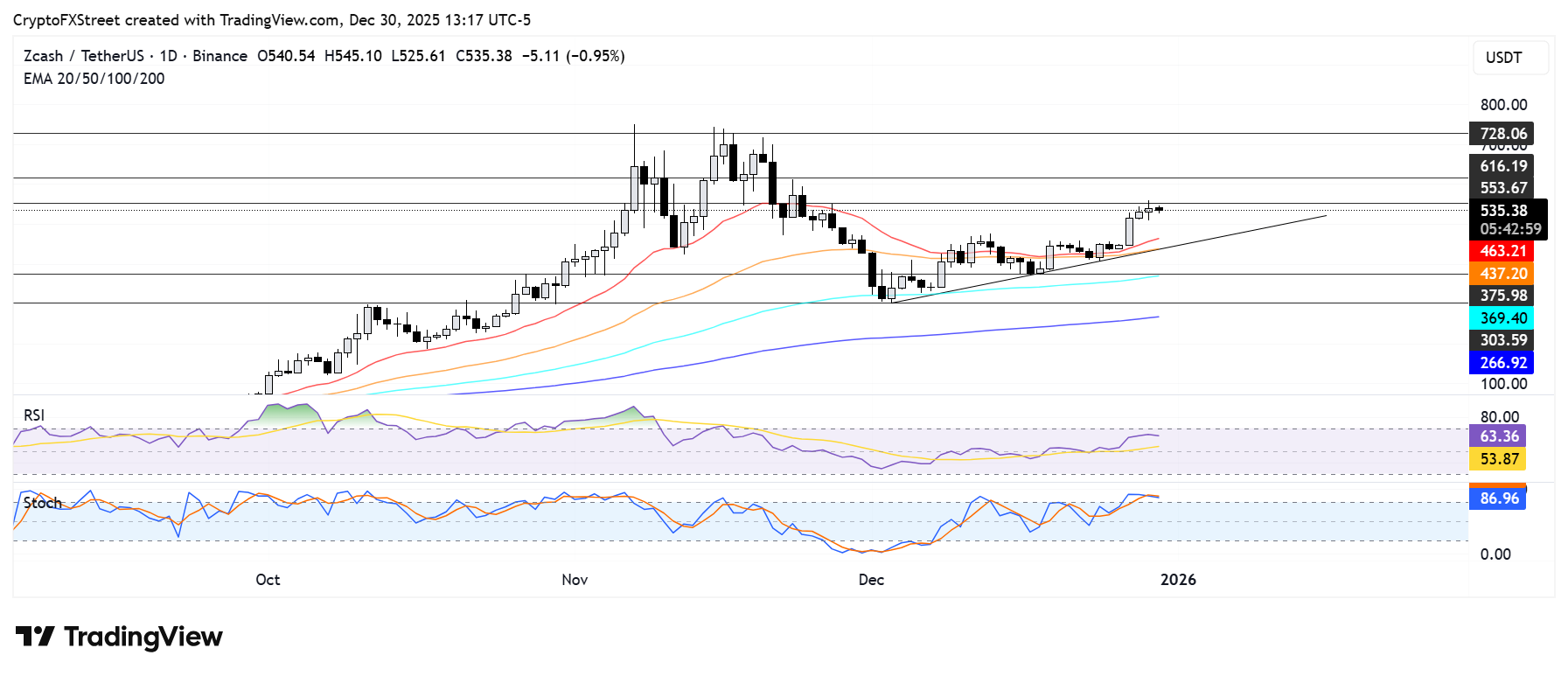Screen dimensions: 1568x676
Task: Click the candle countdown timer 05:42:59
Action: [x=1509, y=229]
